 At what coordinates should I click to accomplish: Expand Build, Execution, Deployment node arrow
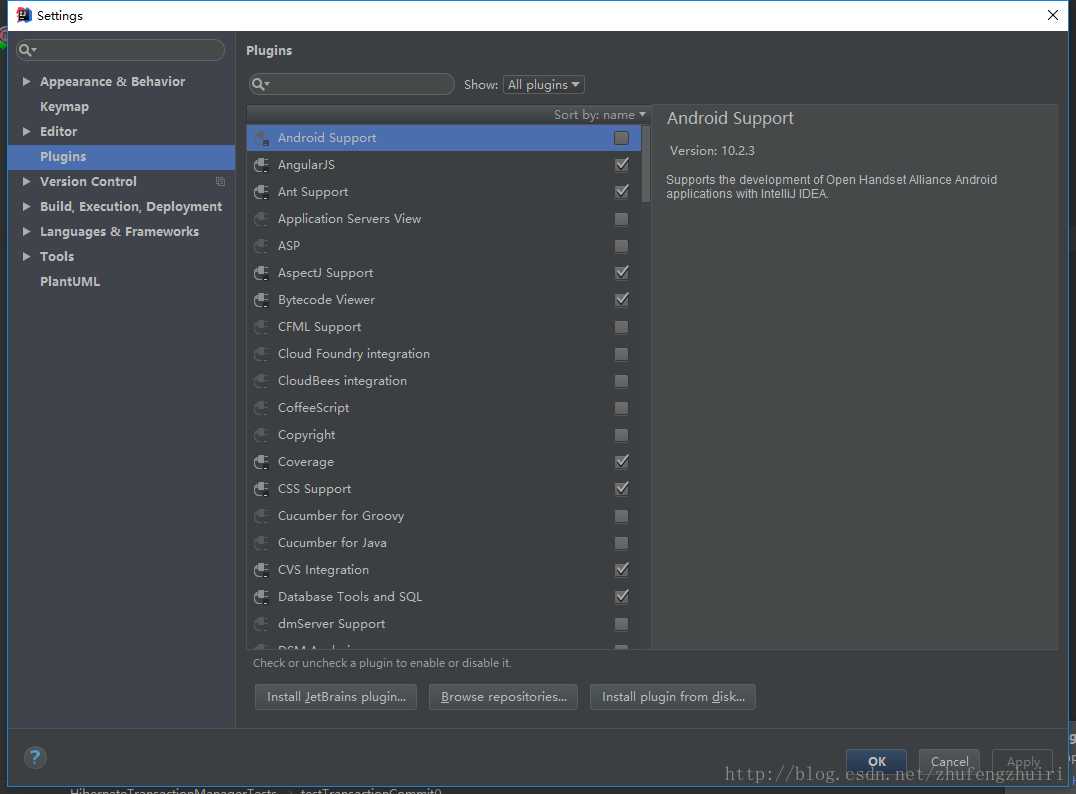[26, 207]
